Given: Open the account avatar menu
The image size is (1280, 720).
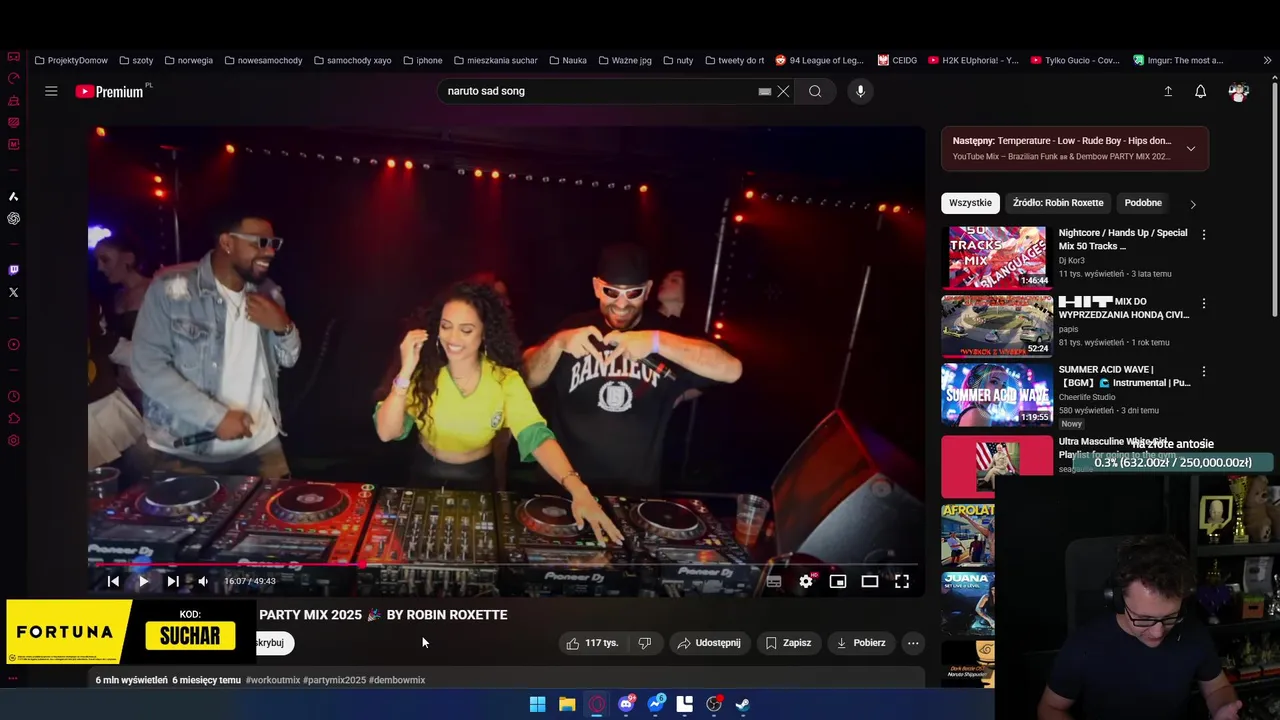Looking at the screenshot, I should (x=1239, y=92).
